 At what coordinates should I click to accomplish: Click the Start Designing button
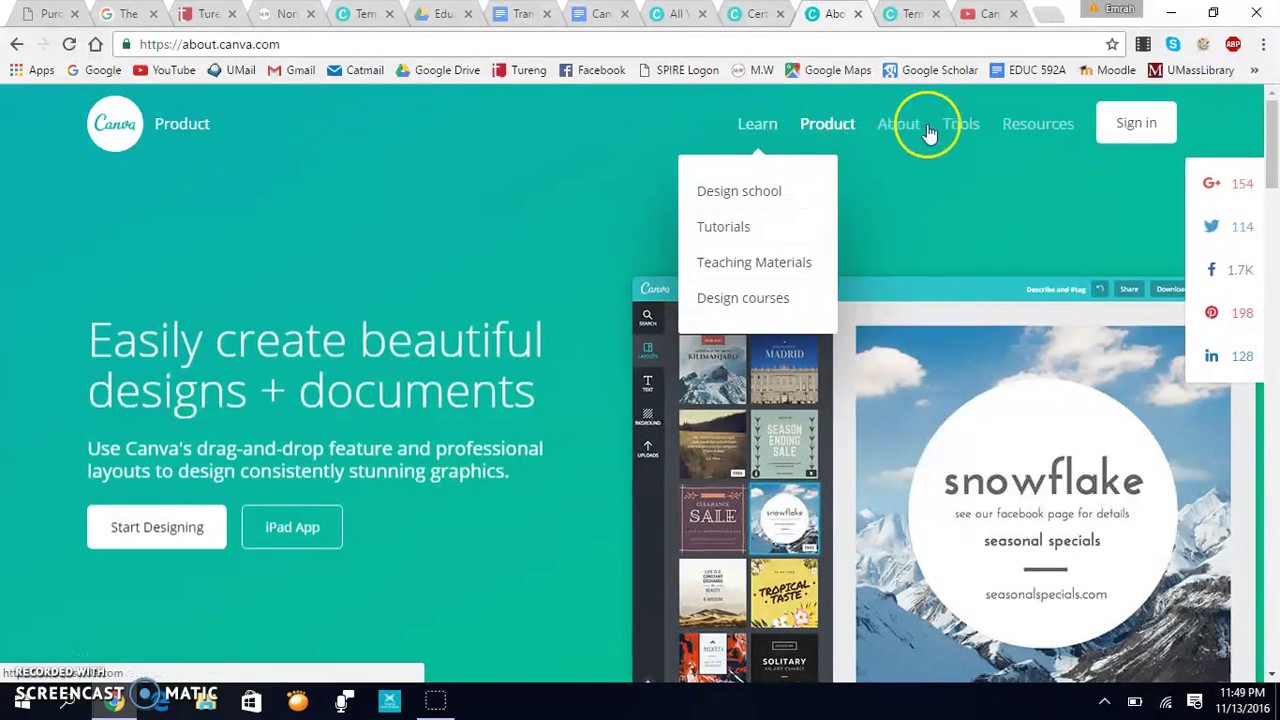tap(157, 527)
